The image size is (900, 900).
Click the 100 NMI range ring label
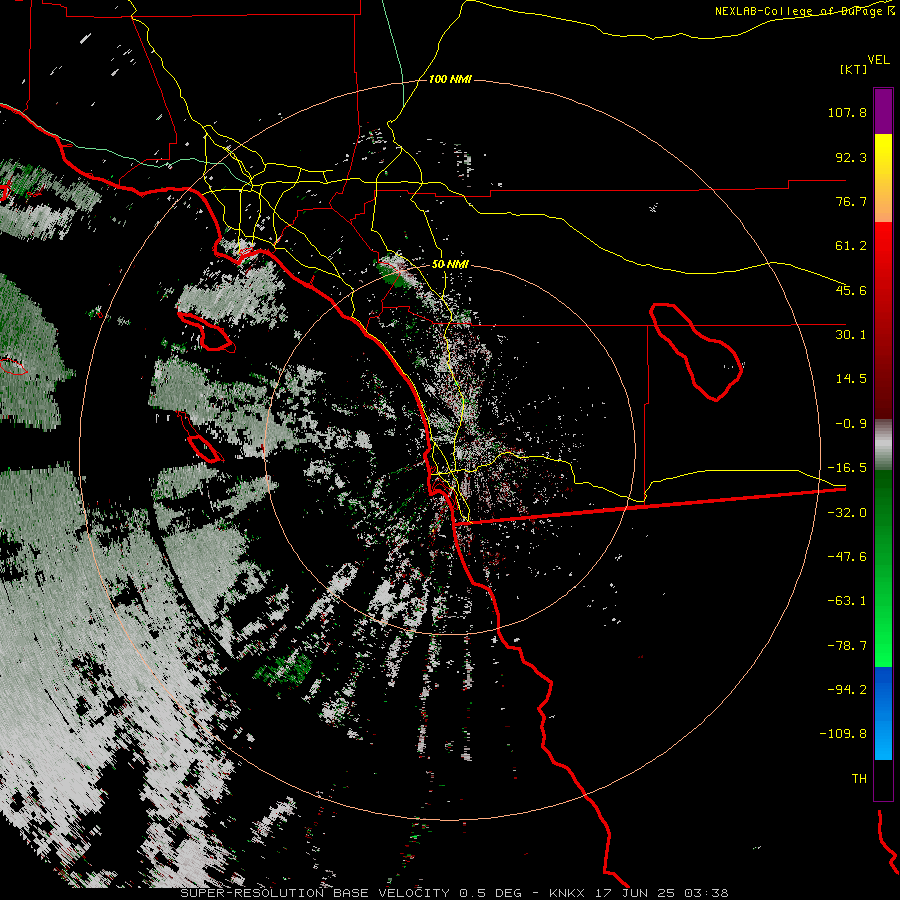pos(450,79)
